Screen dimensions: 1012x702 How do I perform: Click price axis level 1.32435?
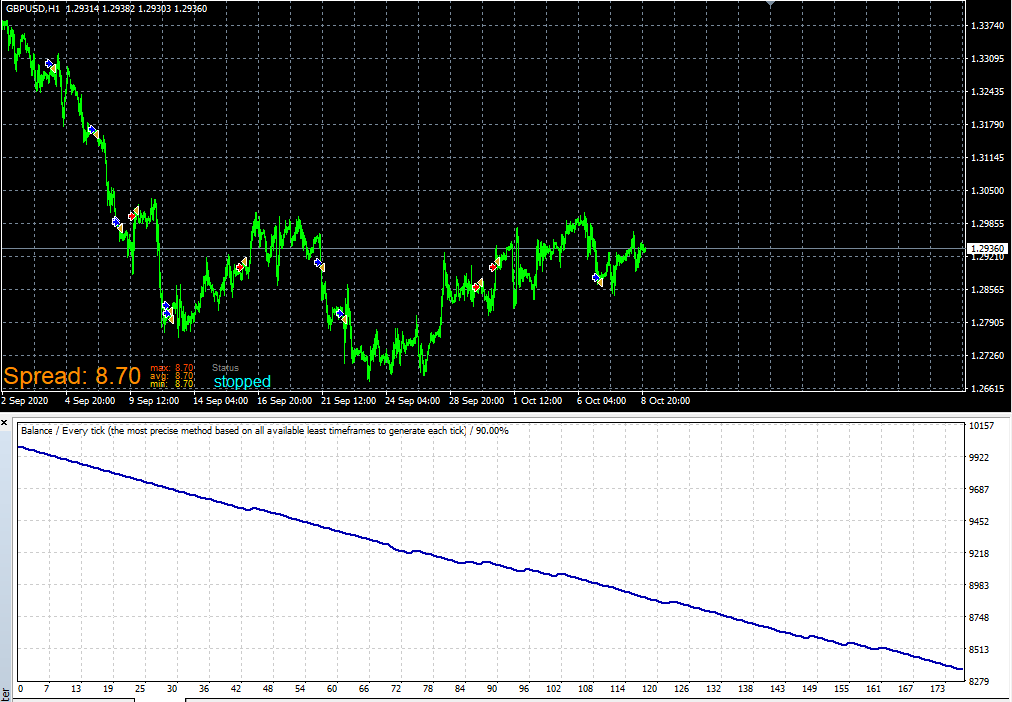(987, 92)
